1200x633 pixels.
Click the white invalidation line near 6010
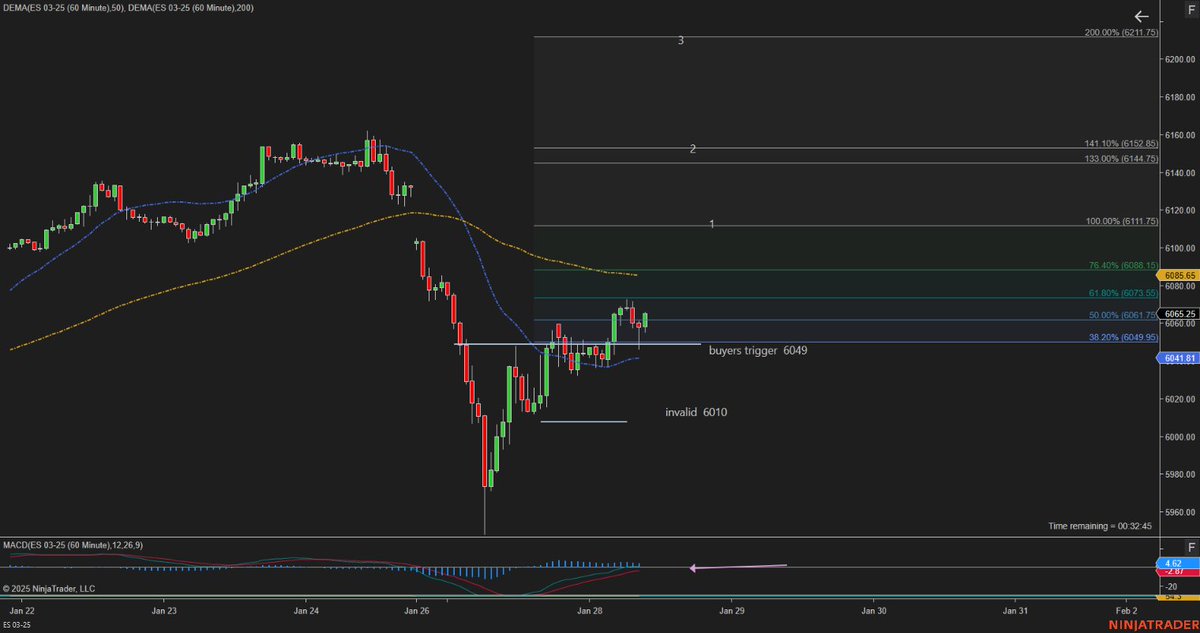pos(584,421)
